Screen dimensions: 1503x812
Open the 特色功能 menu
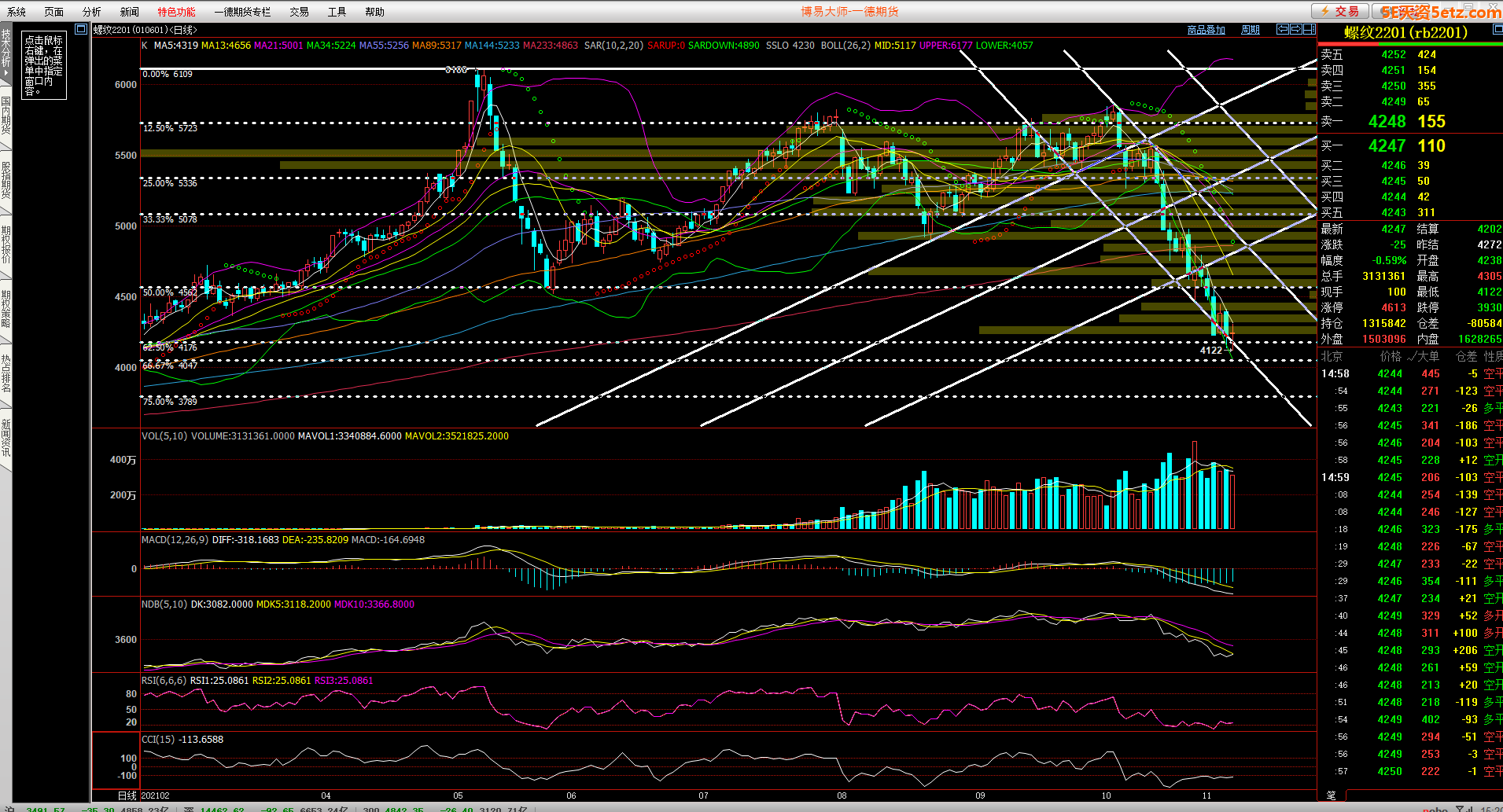pyautogui.click(x=176, y=12)
